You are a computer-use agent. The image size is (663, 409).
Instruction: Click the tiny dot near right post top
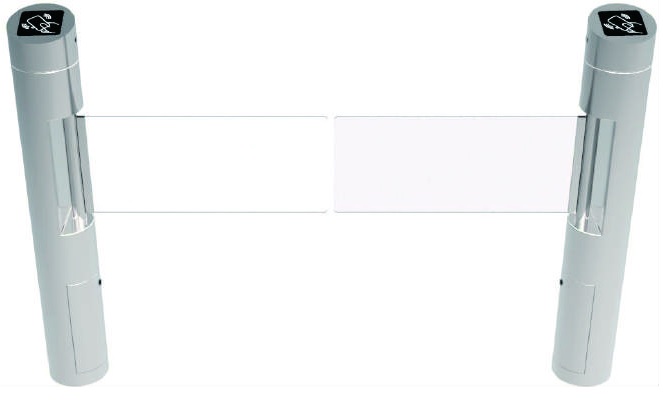(x=587, y=40)
